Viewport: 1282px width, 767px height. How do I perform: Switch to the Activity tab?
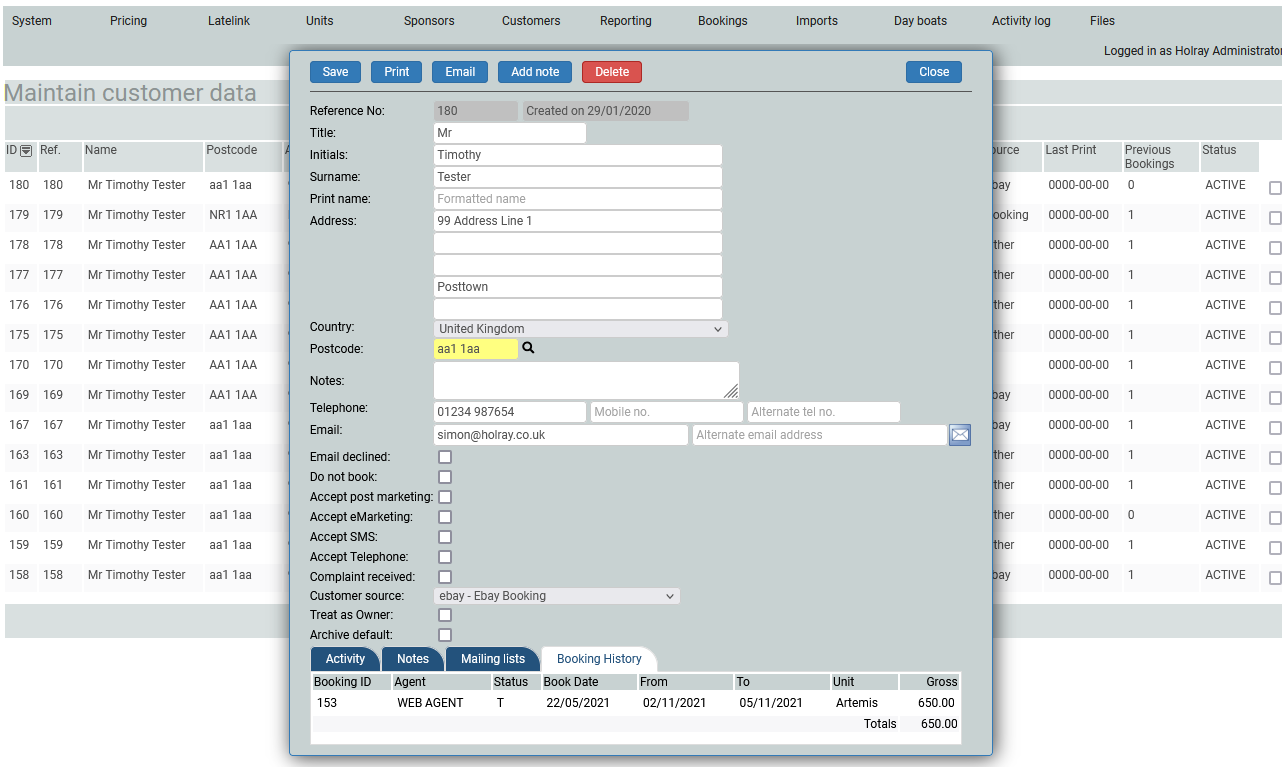[x=345, y=659]
